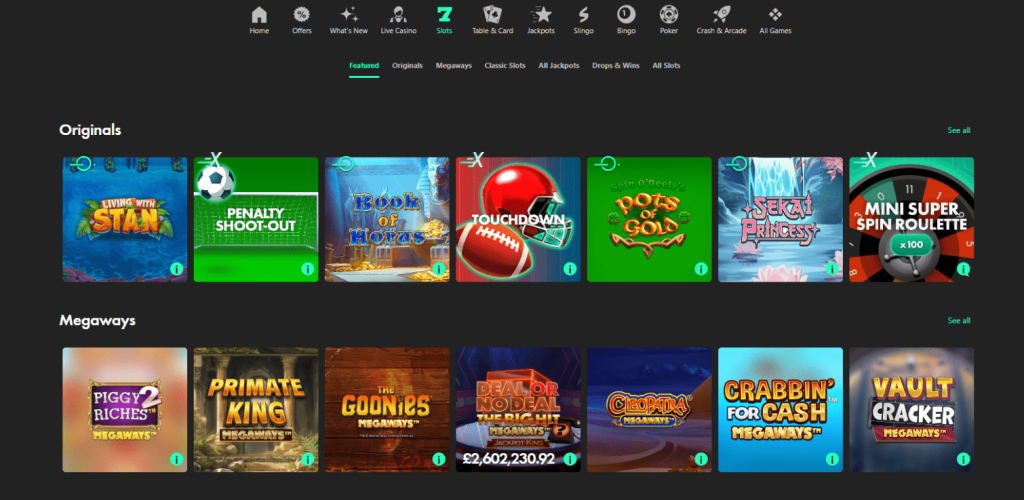The width and height of the screenshot is (1024, 500).
Task: Launch Crabbin' for Cash Megaways
Action: 780,410
